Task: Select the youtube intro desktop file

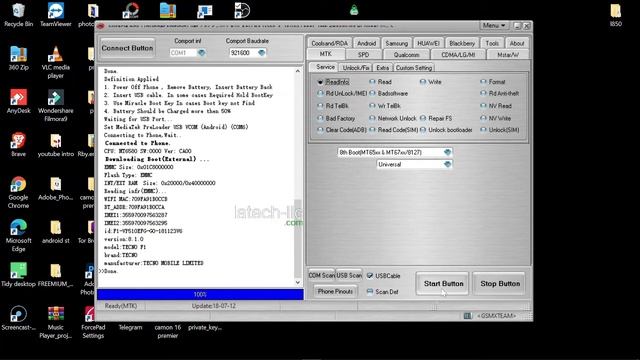Action: (x=56, y=145)
